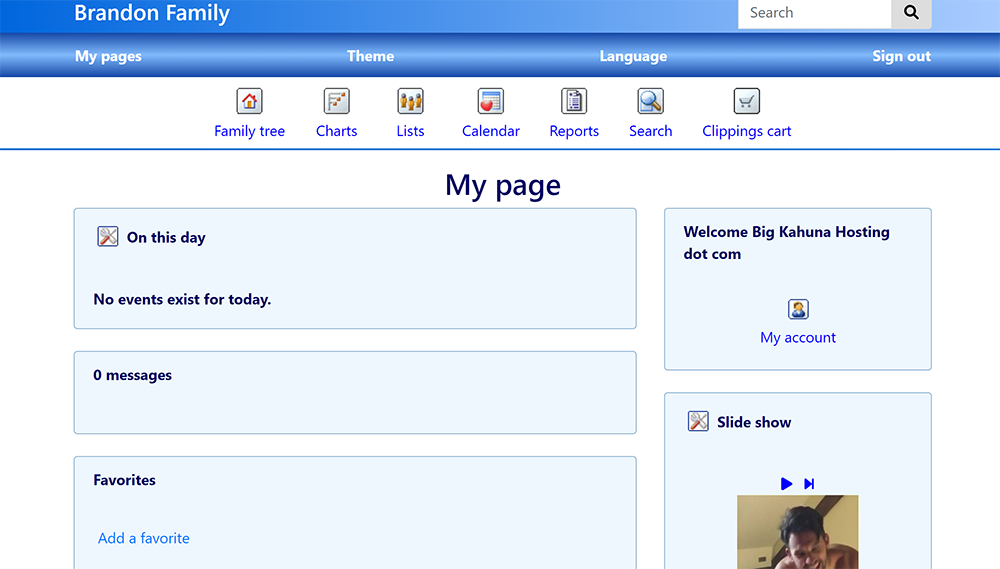
Task: Click the Reports text link
Action: (x=574, y=131)
